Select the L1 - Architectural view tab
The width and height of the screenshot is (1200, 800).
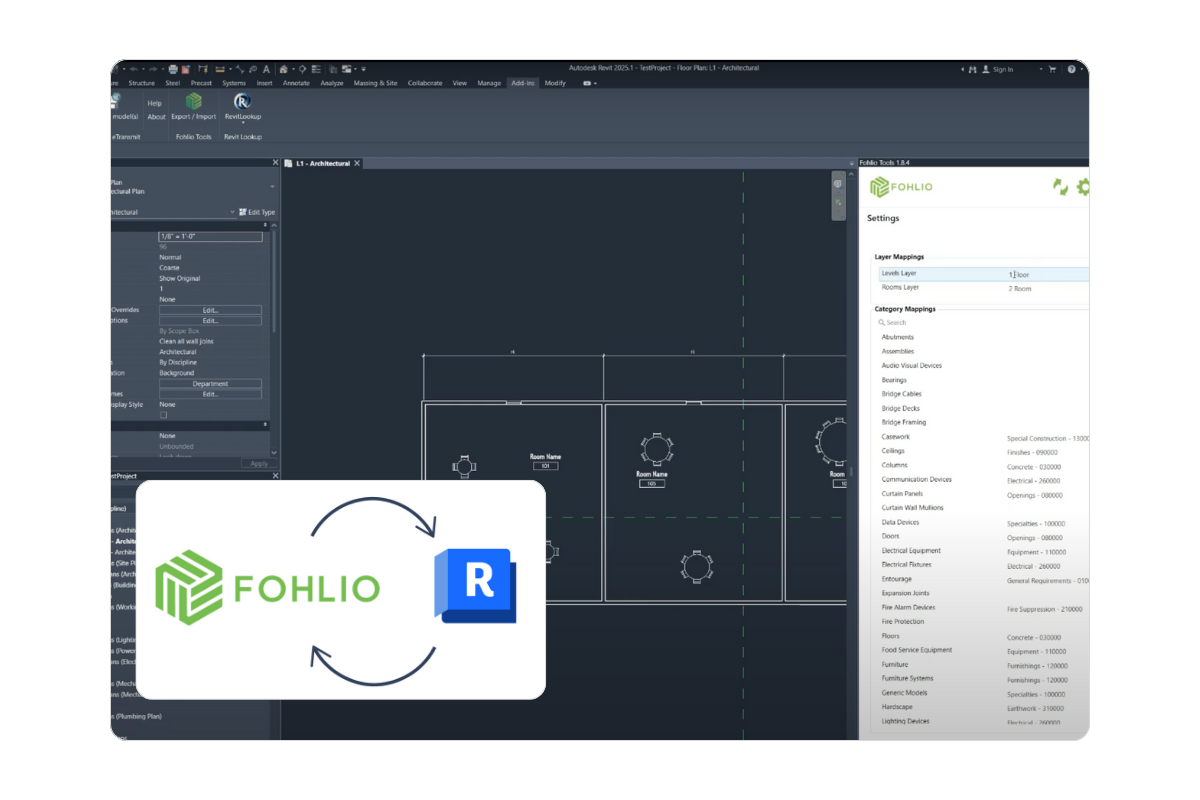point(322,162)
